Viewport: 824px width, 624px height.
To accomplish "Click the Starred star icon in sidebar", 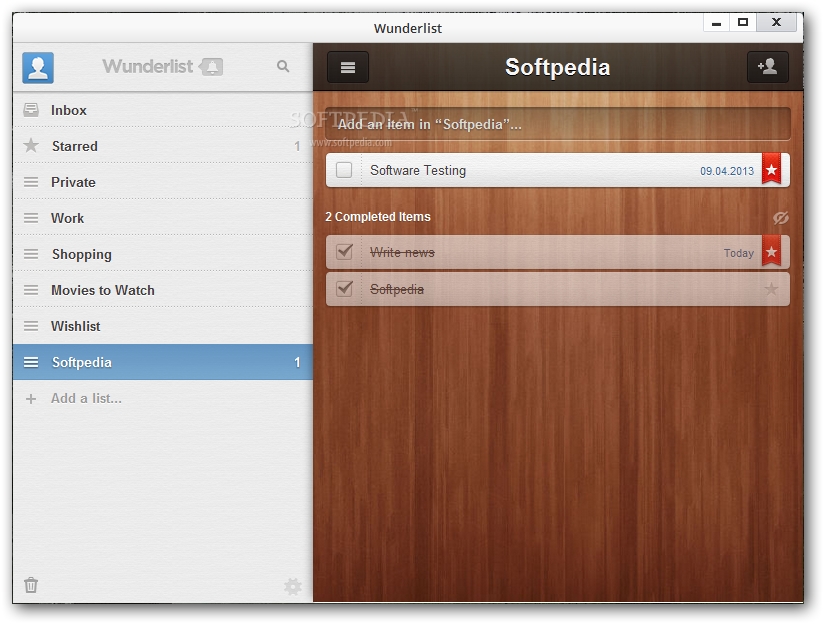I will [x=31, y=145].
